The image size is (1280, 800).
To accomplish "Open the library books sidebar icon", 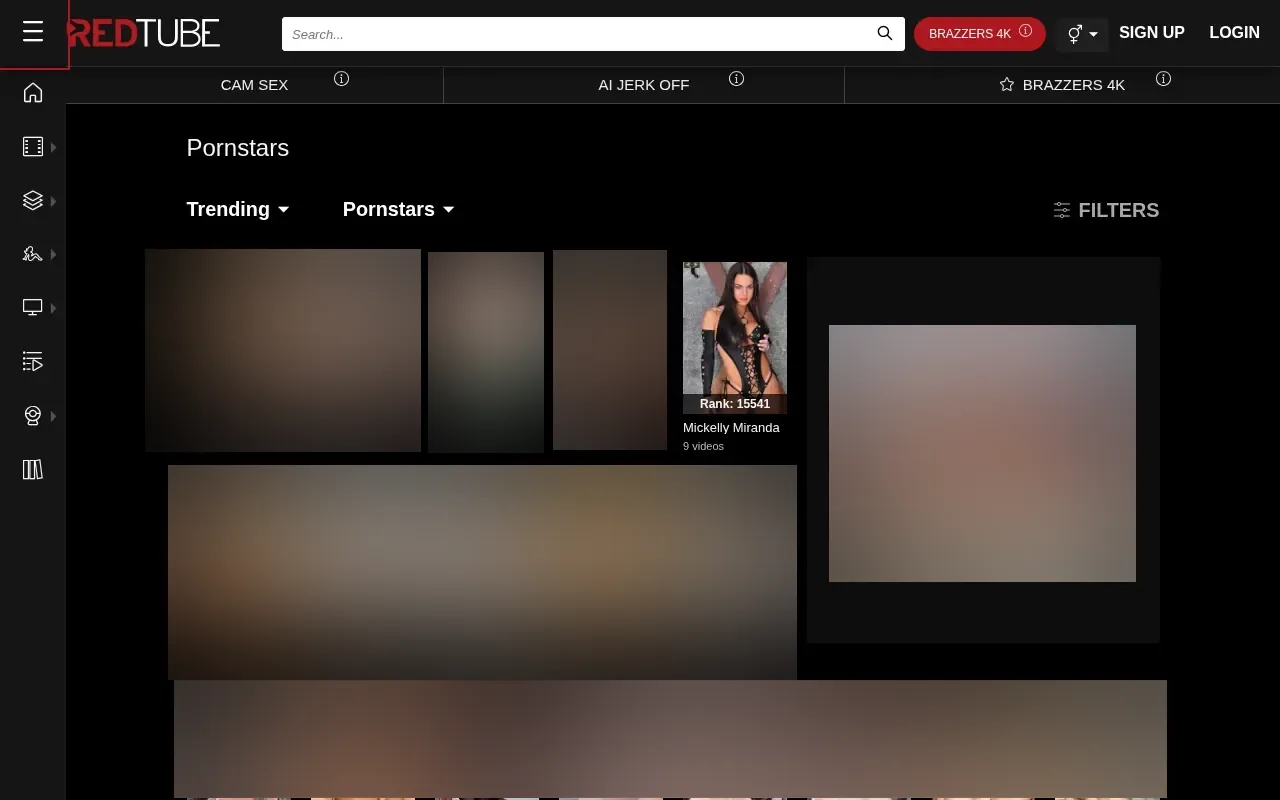I will (x=33, y=470).
